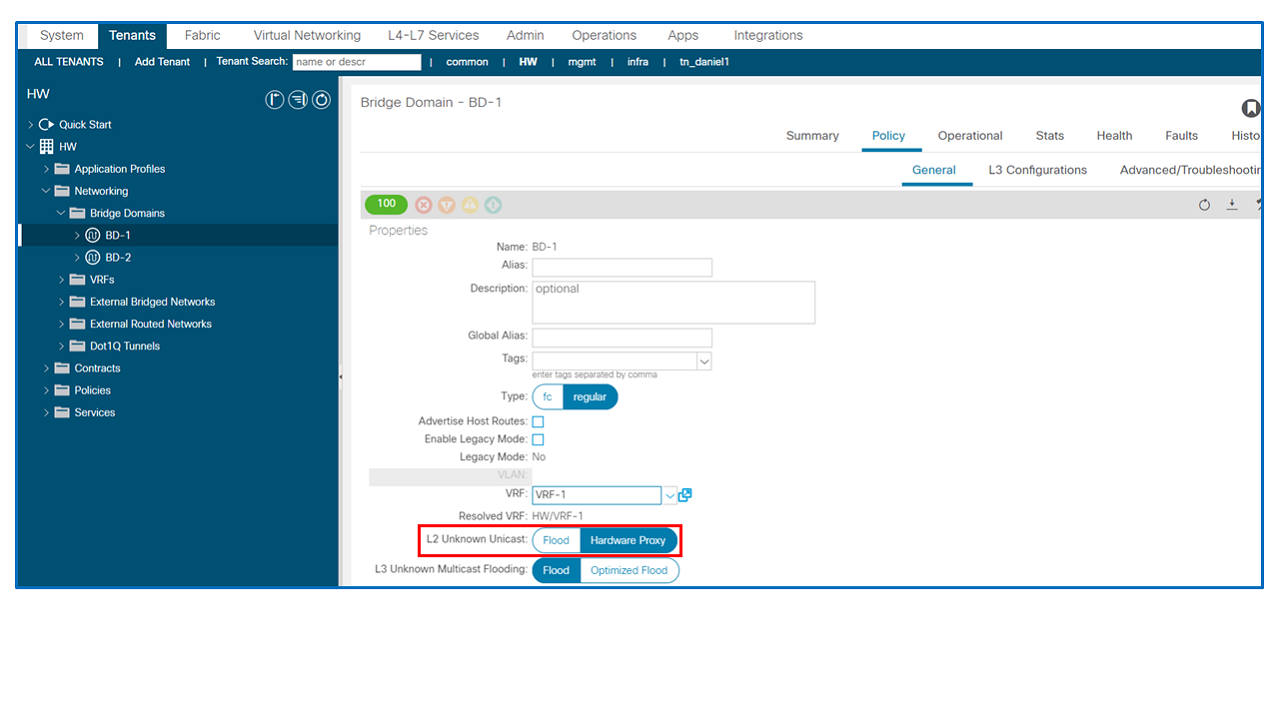Click the flag icon in HW sidebar header
Screen dimensions: 1280x720
275,100
